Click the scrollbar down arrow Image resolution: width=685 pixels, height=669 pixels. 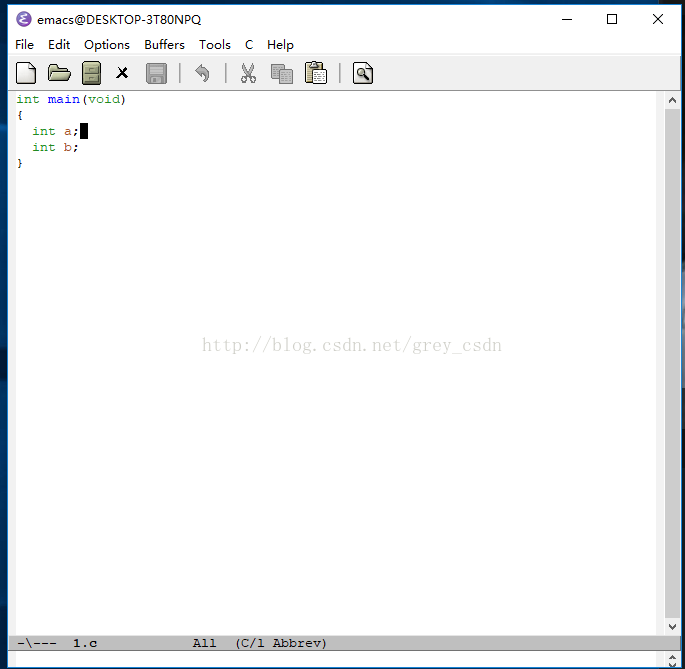point(672,627)
